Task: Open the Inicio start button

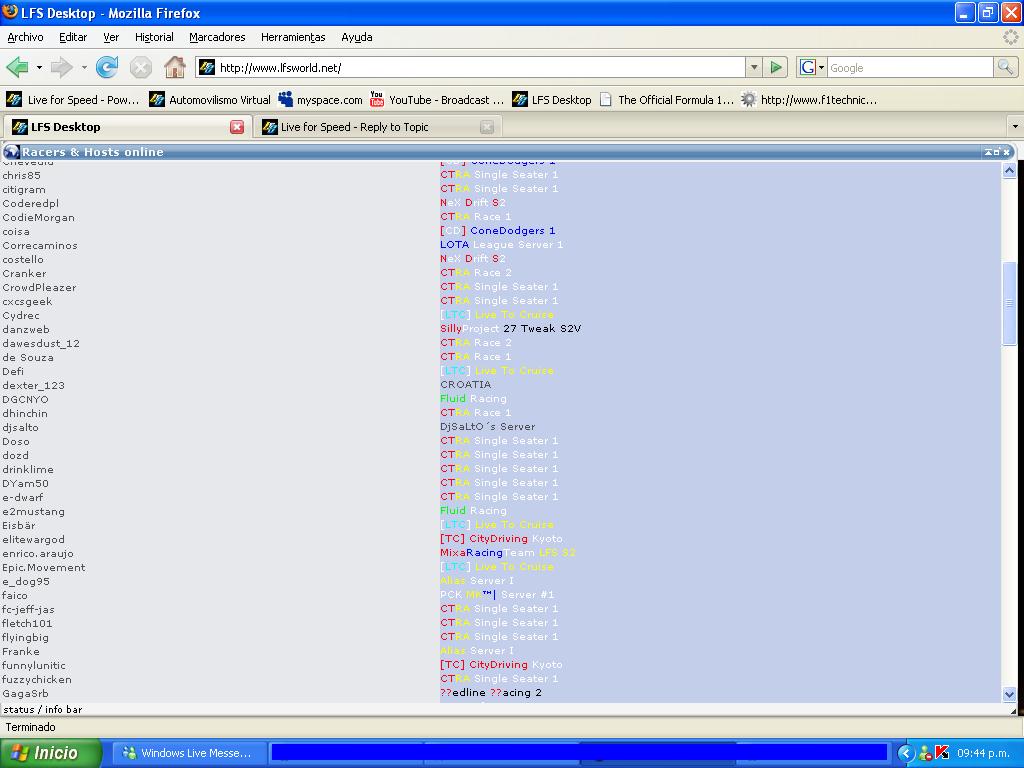Action: tap(50, 753)
